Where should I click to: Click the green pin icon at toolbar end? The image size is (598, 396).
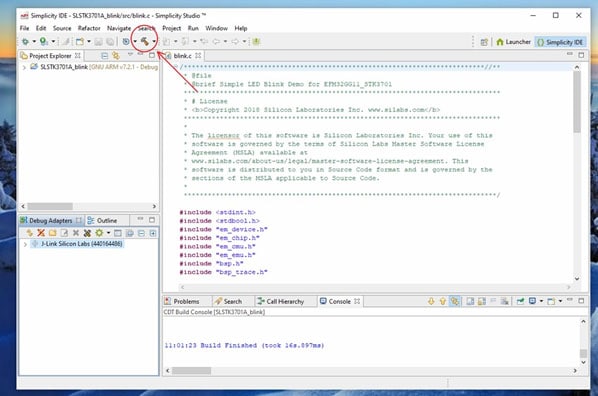tap(256, 41)
